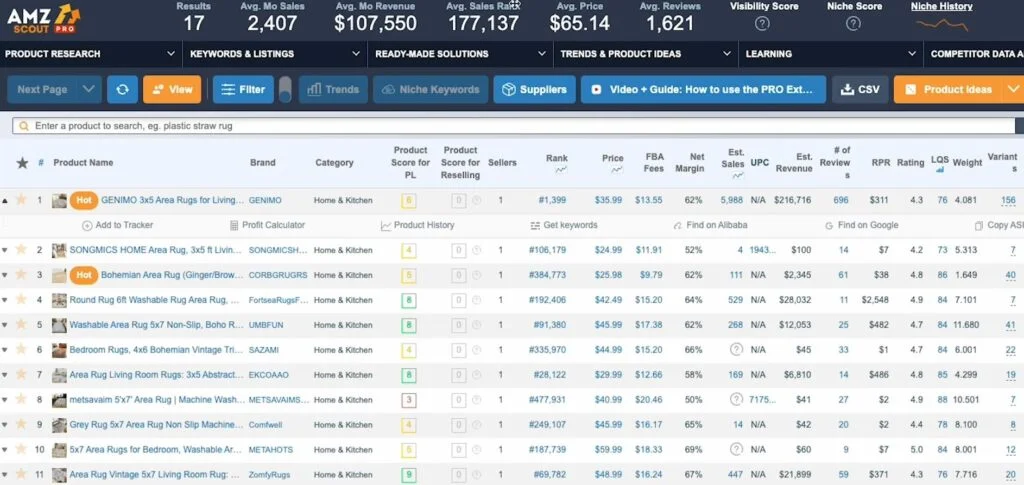Star the Washable Area Rug 5x7 UMBFUN row
Viewport: 1024px width, 485px height.
pos(21,324)
